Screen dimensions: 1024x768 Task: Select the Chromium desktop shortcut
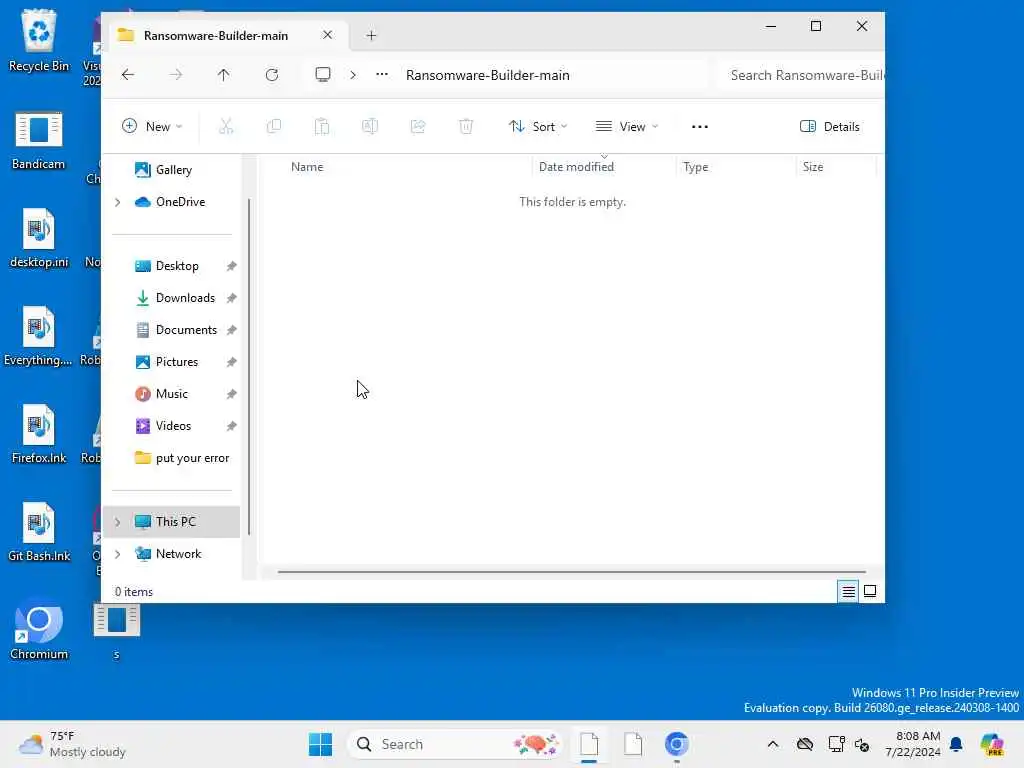click(39, 630)
